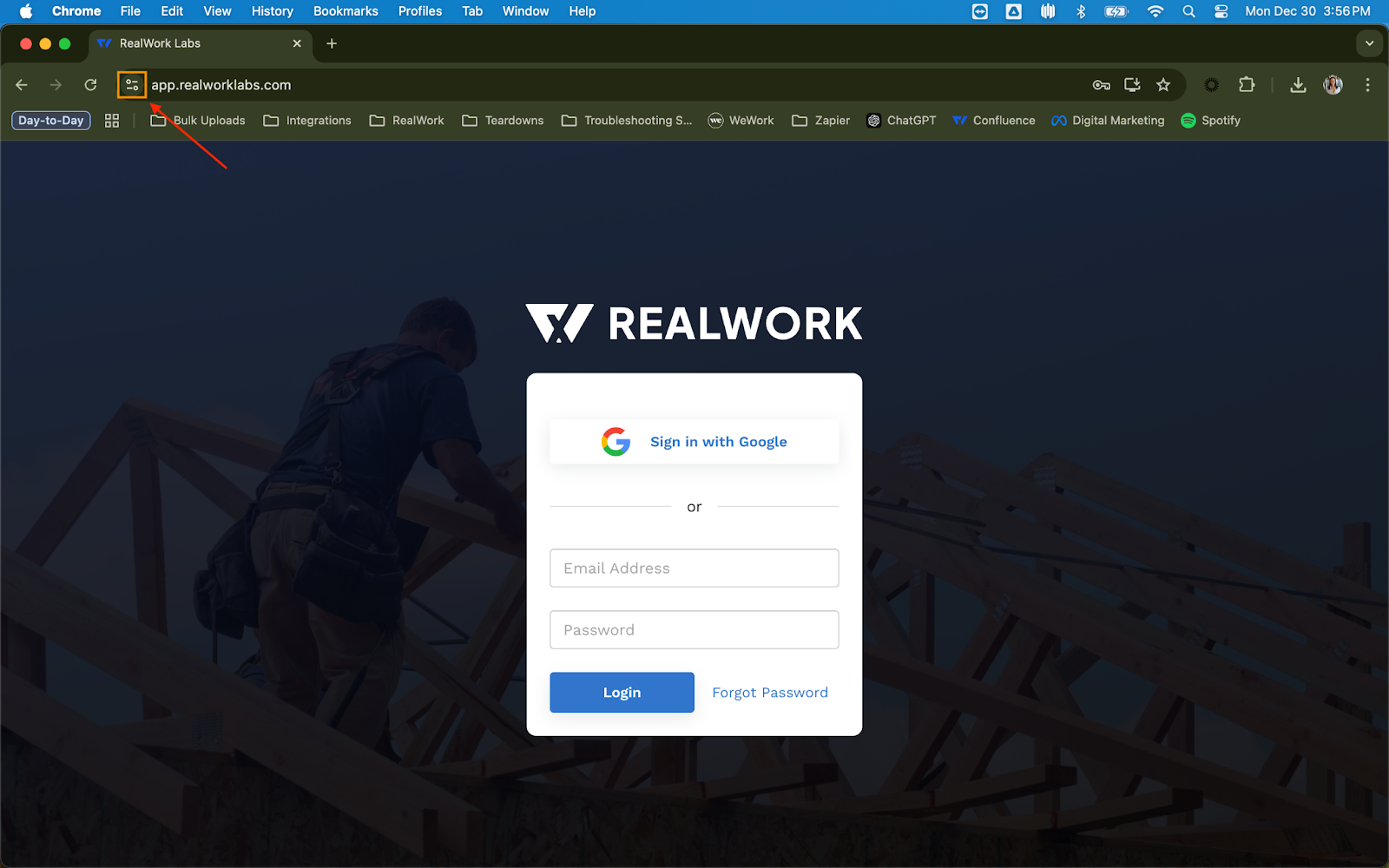Click the Login button
The height and width of the screenshot is (868, 1389).
click(x=622, y=692)
